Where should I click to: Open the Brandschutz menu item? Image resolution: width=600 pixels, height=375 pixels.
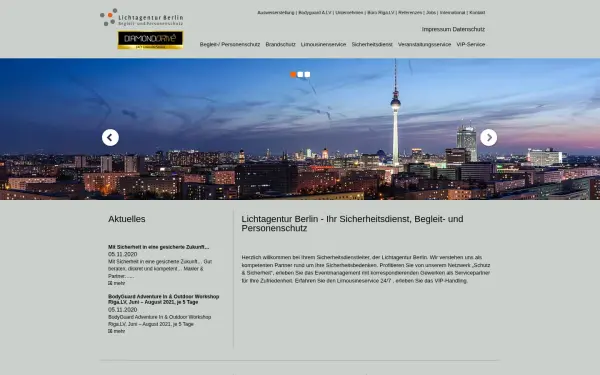click(280, 44)
